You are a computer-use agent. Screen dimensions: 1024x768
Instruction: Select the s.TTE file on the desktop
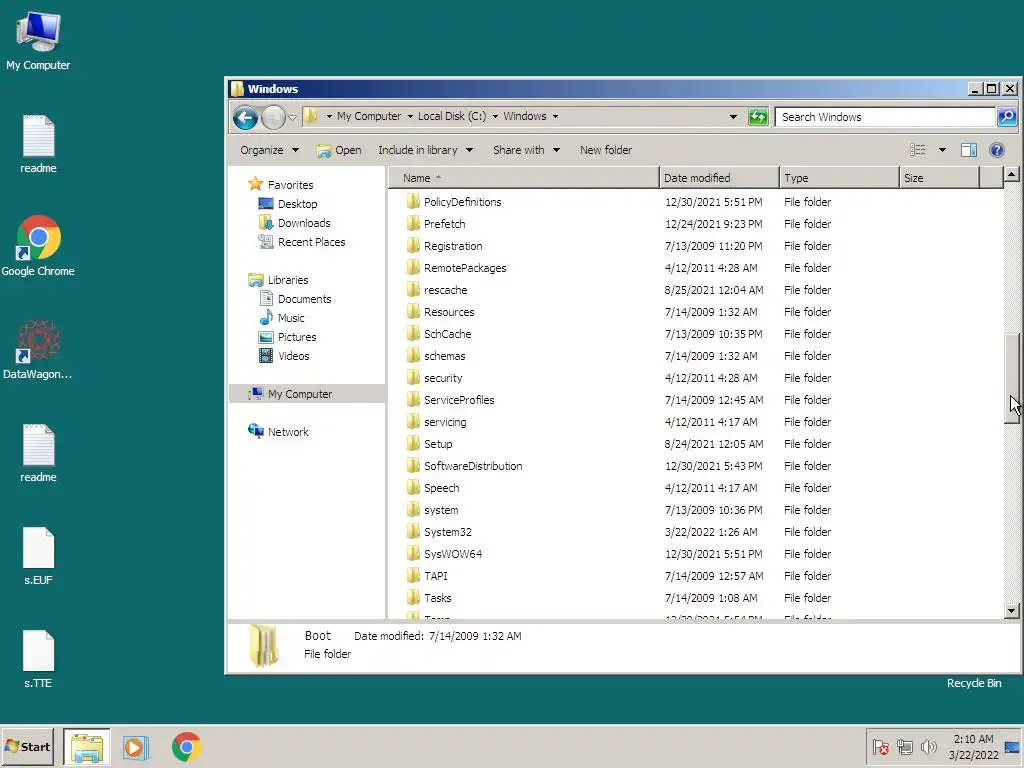[38, 660]
